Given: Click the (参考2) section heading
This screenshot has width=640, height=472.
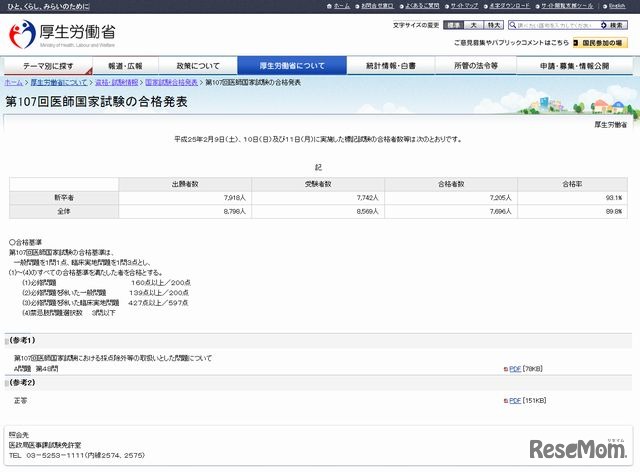Looking at the screenshot, I should coord(22,383).
